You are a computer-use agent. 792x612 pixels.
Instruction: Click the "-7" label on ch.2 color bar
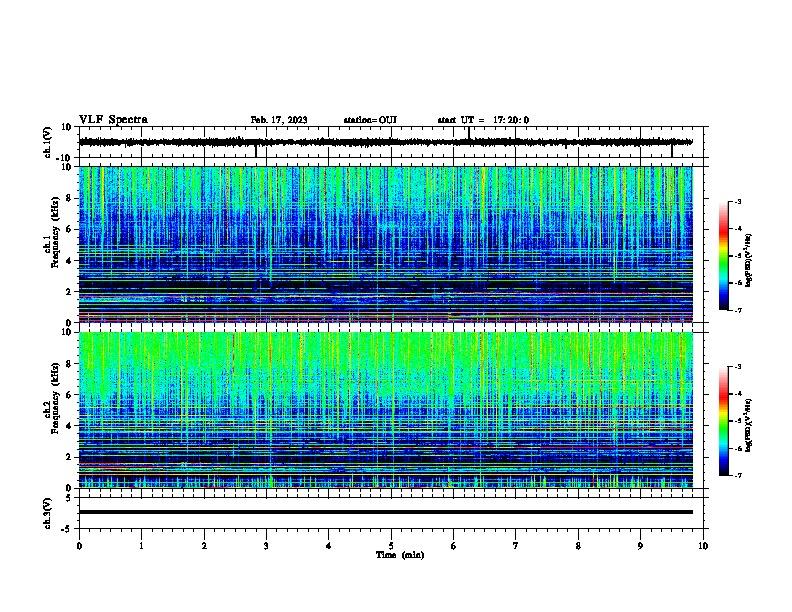(737, 476)
